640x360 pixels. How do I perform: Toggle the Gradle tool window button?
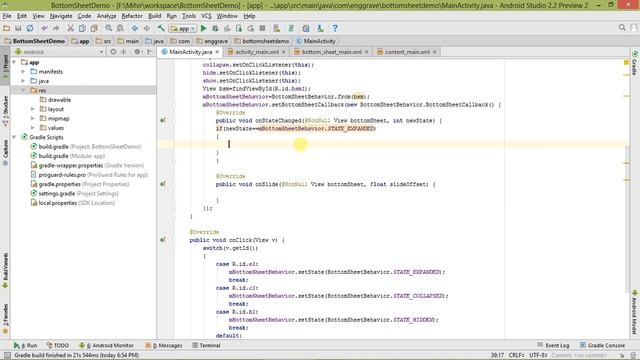point(635,63)
